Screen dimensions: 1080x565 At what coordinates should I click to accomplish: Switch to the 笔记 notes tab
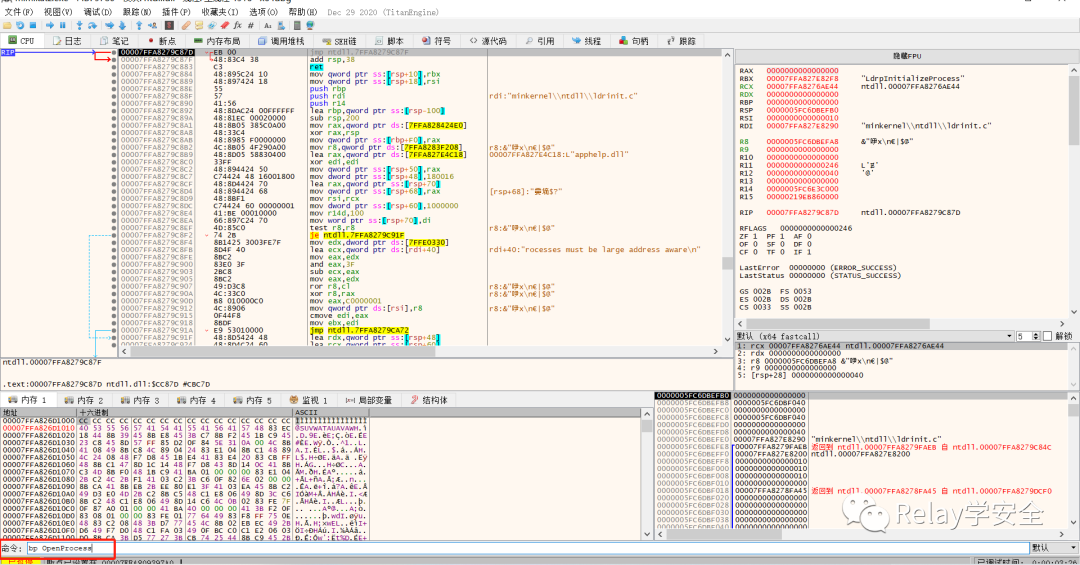[115, 41]
